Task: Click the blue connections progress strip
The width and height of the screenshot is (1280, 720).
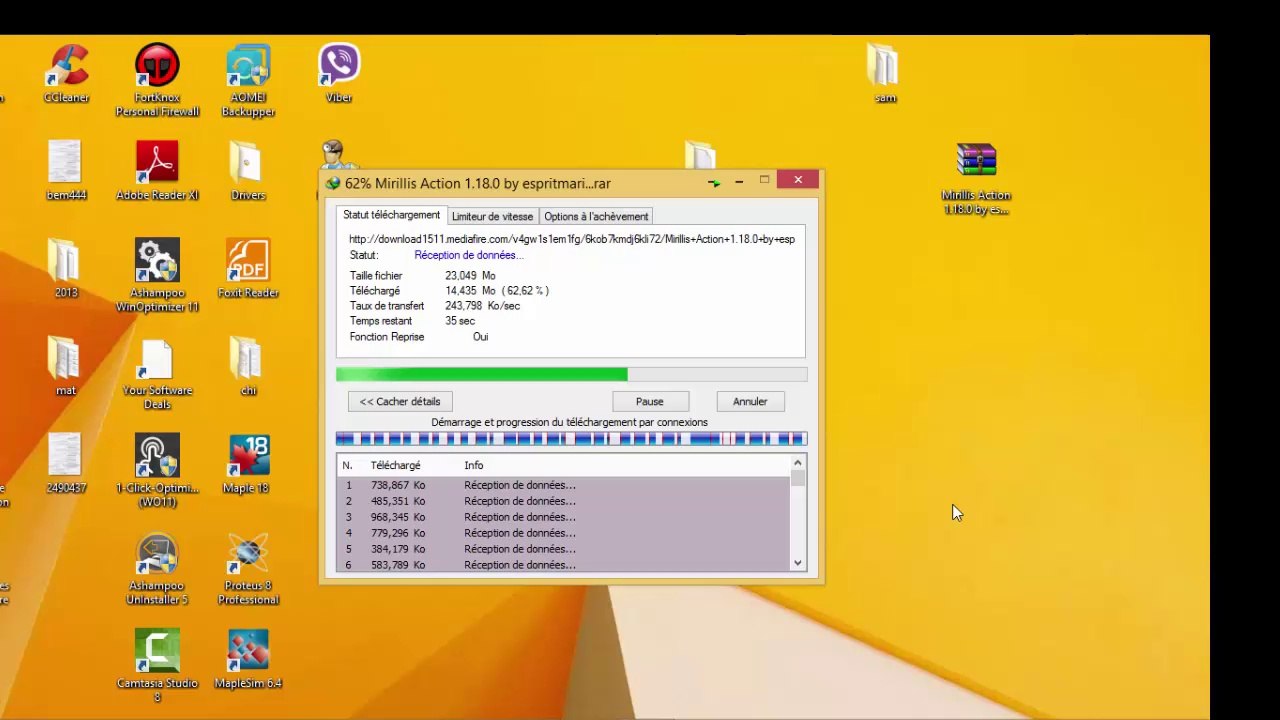Action: pos(571,439)
